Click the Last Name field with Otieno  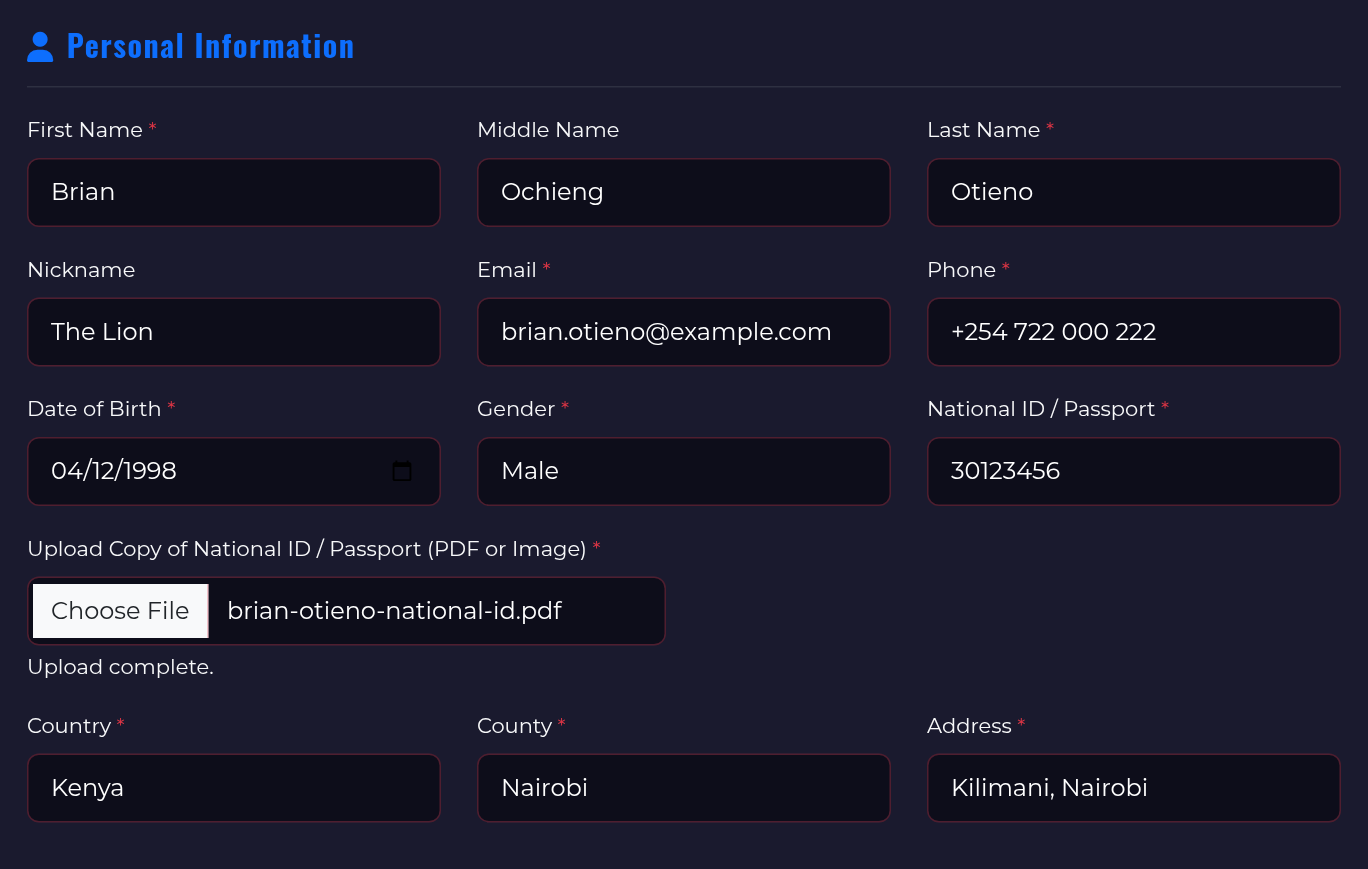[1134, 192]
